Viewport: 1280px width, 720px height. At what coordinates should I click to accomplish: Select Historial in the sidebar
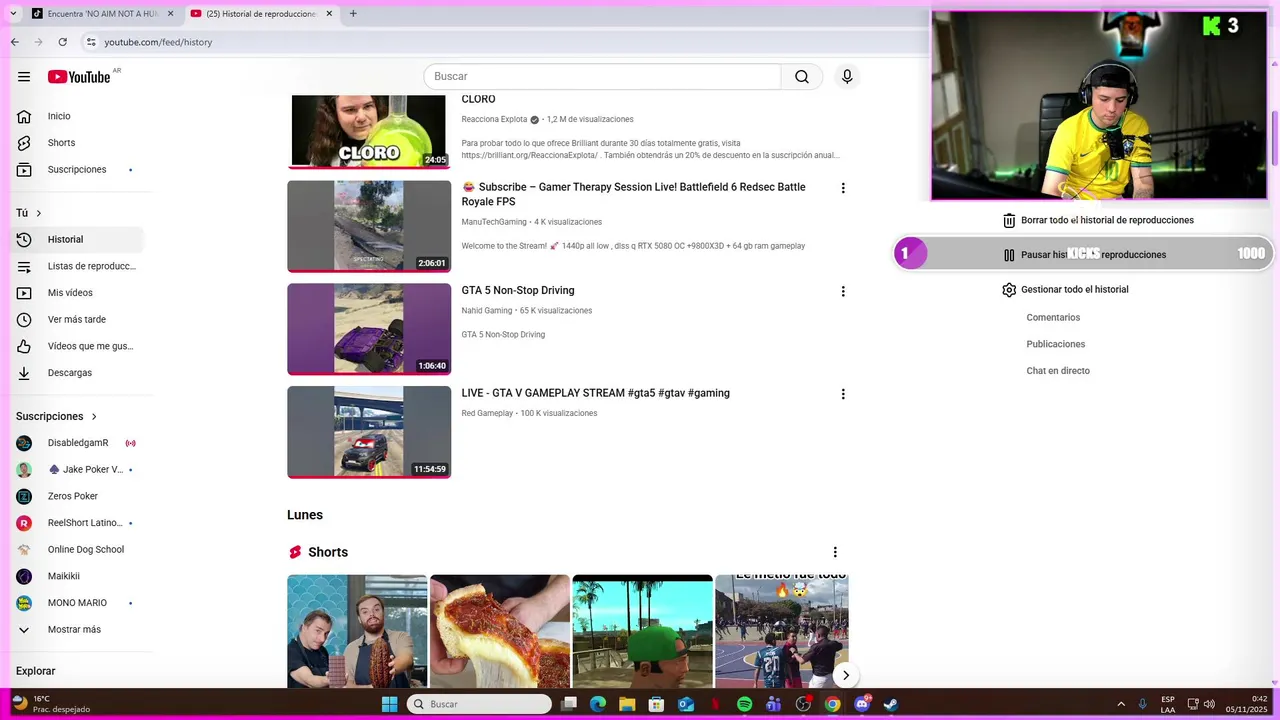[78, 240]
